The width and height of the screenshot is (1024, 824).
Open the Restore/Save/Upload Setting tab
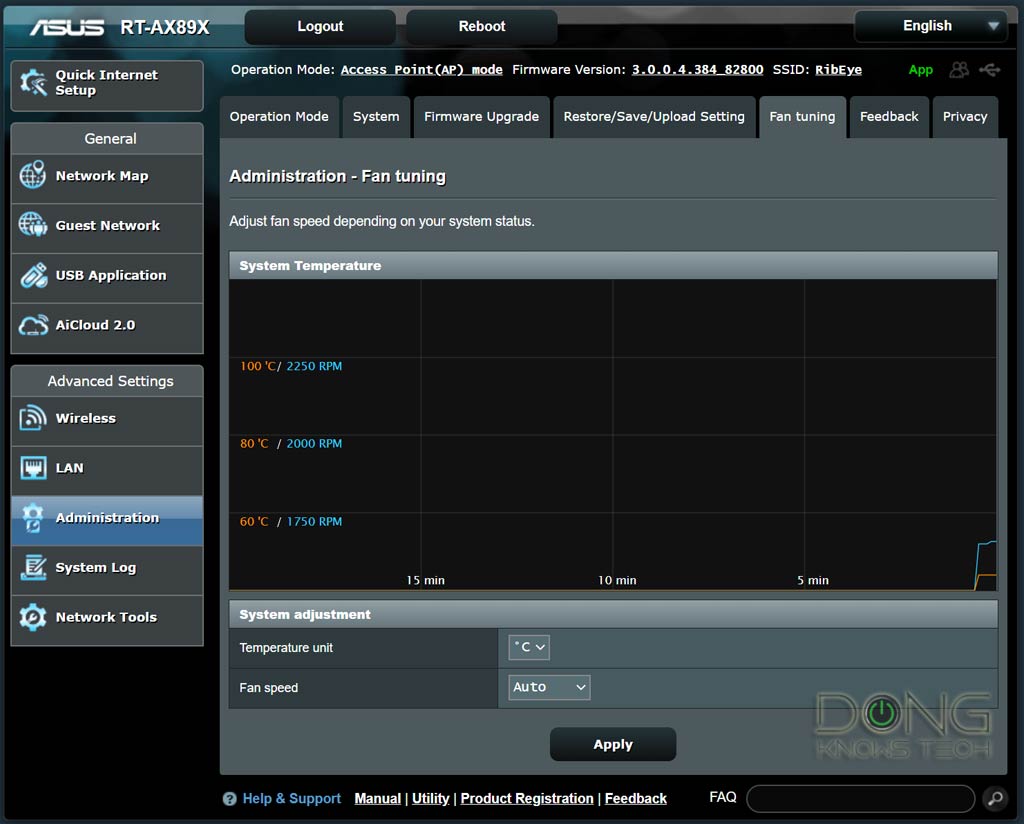654,117
